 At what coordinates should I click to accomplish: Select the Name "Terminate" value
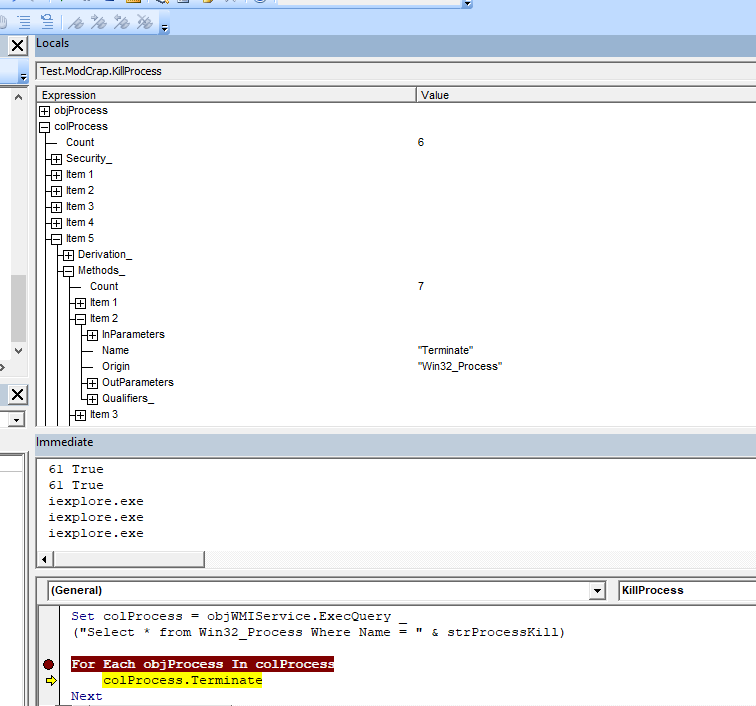tap(445, 350)
